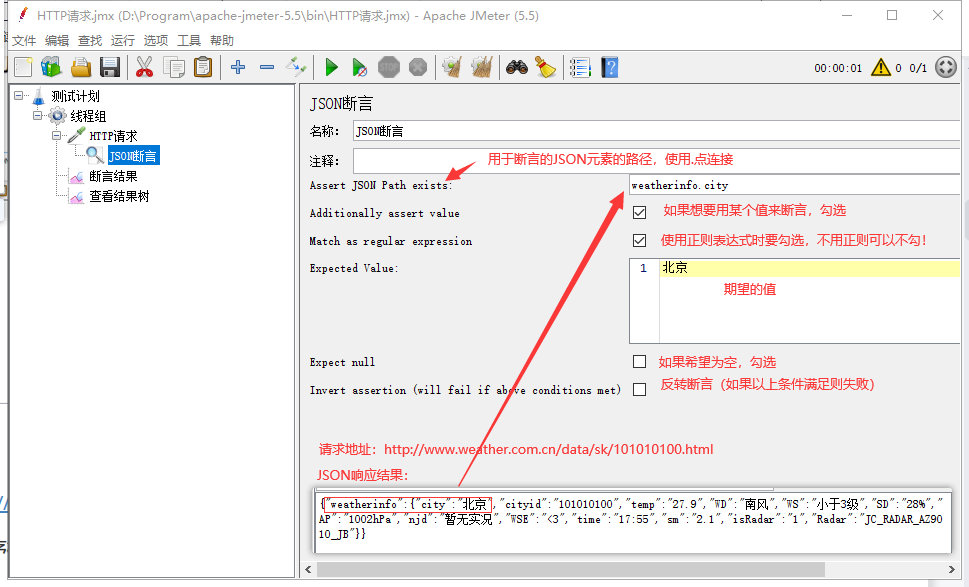Collapse the HTTP请求 tree node
This screenshot has height=587, width=969.
[57, 135]
